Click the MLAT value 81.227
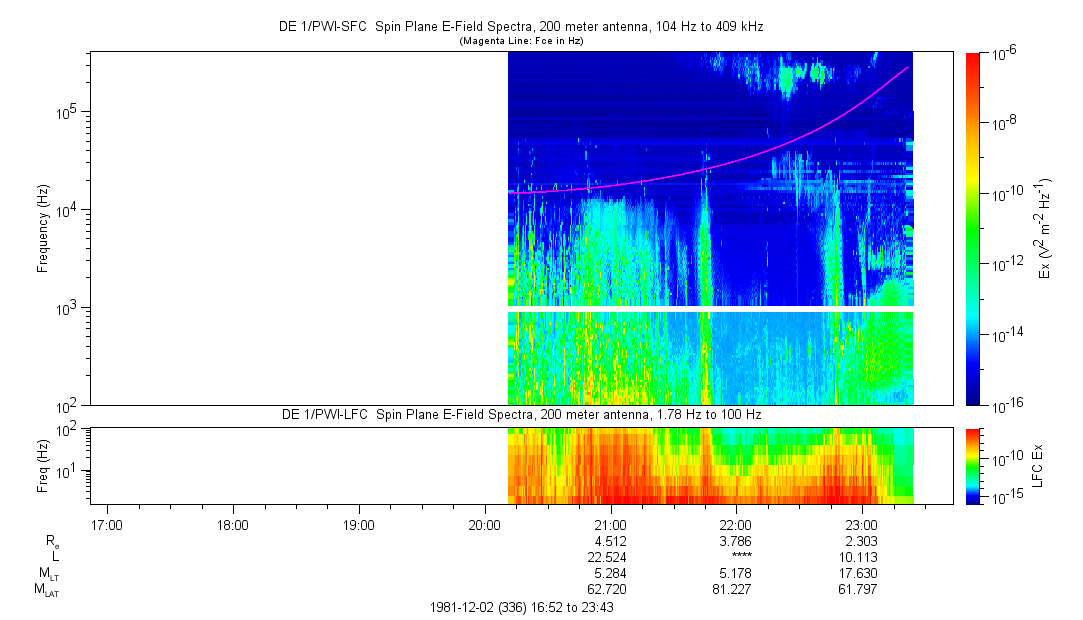The width and height of the screenshot is (1083, 620). tap(735, 590)
